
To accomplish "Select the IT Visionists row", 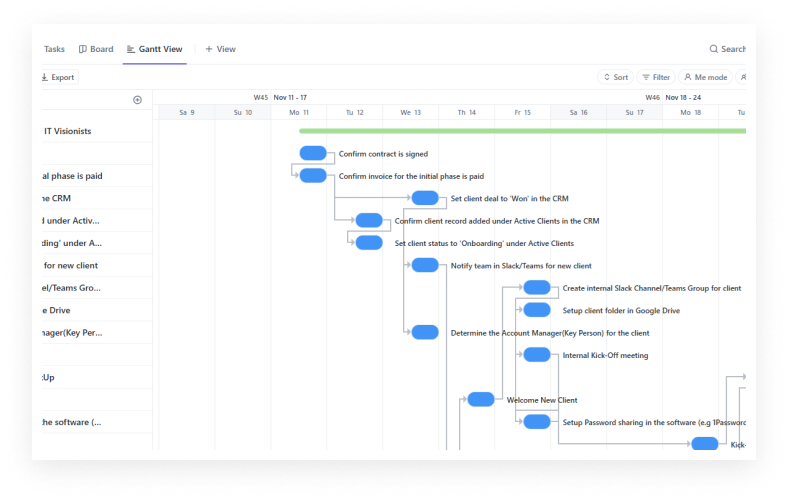I will [96, 131].
